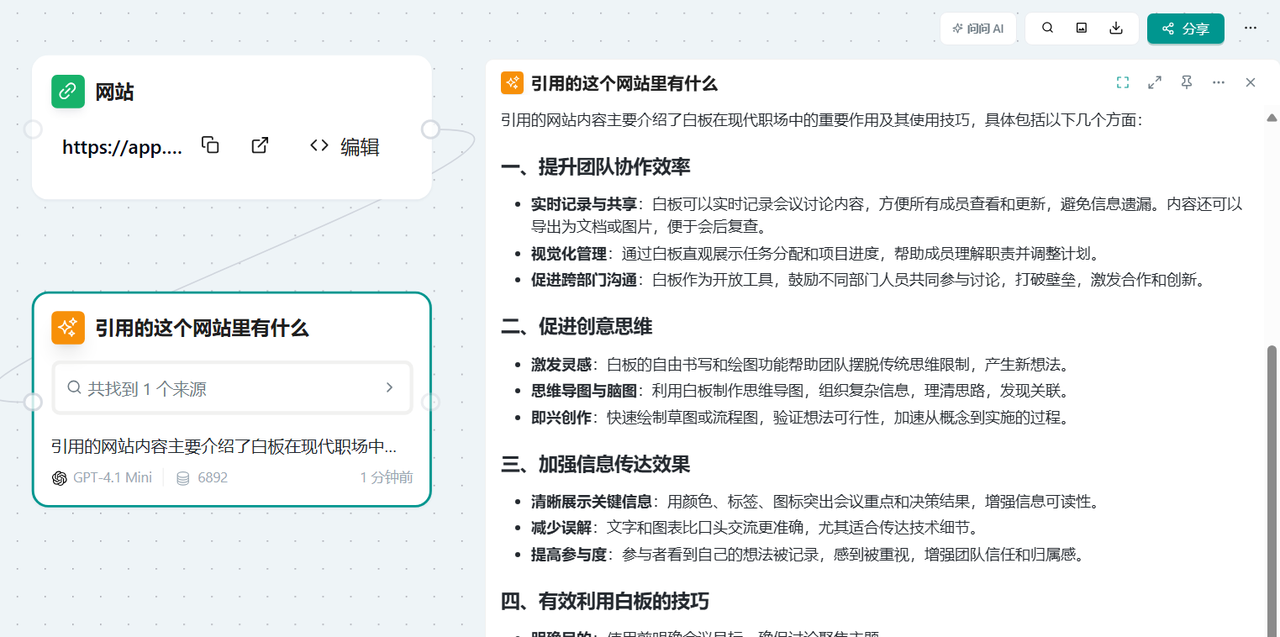Click the teal 分享 share button
The width and height of the screenshot is (1280, 637).
click(x=1185, y=28)
